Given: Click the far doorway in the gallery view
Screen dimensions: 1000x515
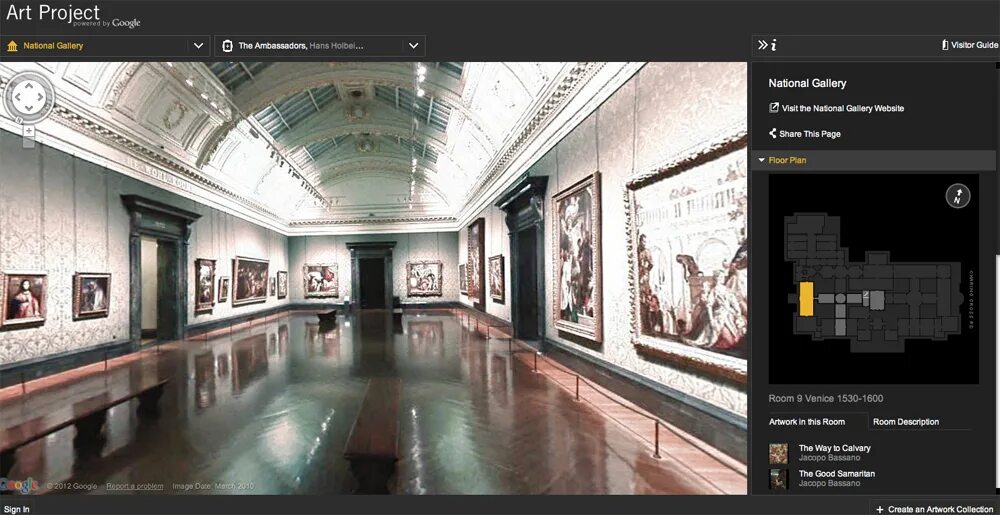Looking at the screenshot, I should click(x=371, y=277).
